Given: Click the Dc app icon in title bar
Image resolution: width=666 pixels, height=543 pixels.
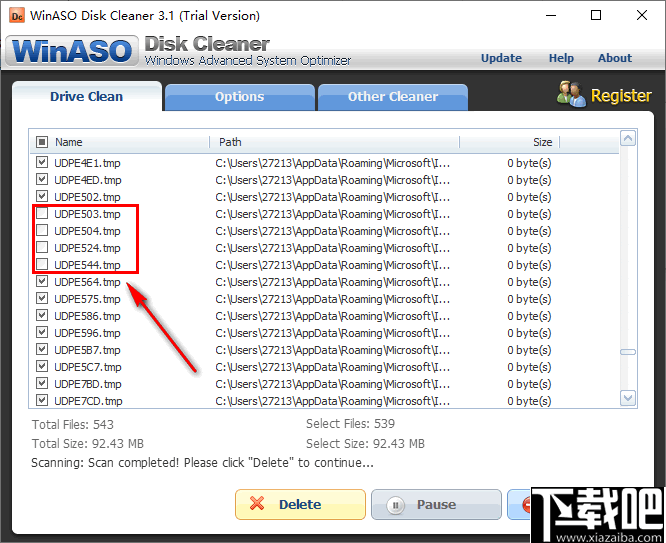Looking at the screenshot, I should [17, 16].
